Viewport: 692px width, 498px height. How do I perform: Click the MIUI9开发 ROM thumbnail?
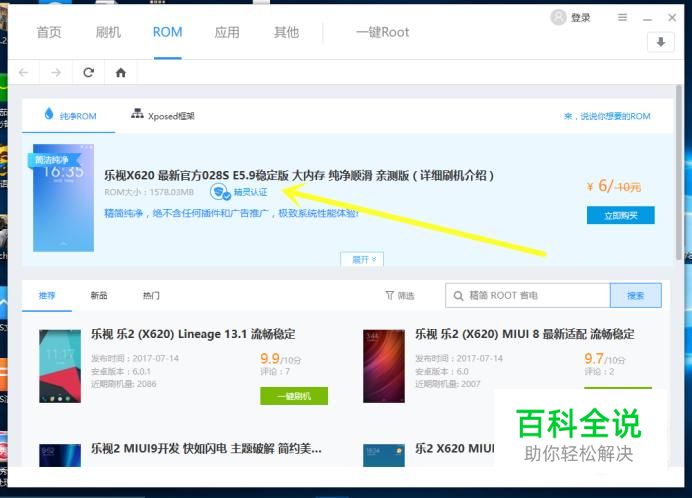pyautogui.click(x=60, y=455)
